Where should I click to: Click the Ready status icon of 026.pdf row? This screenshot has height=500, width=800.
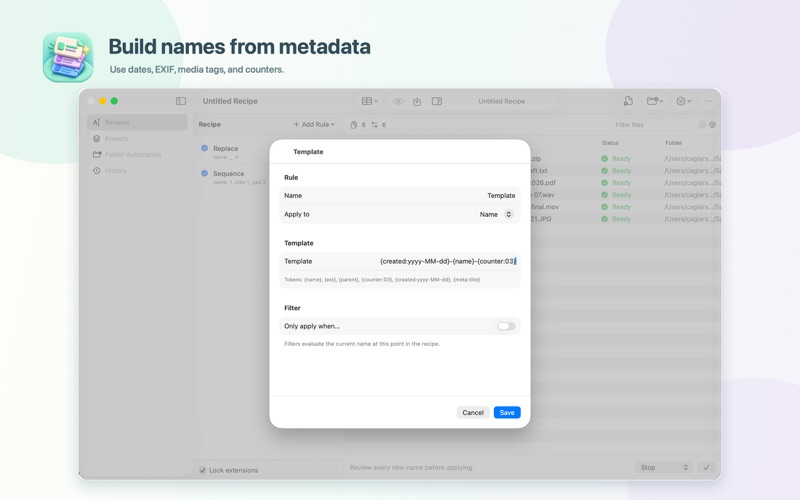tap(604, 183)
